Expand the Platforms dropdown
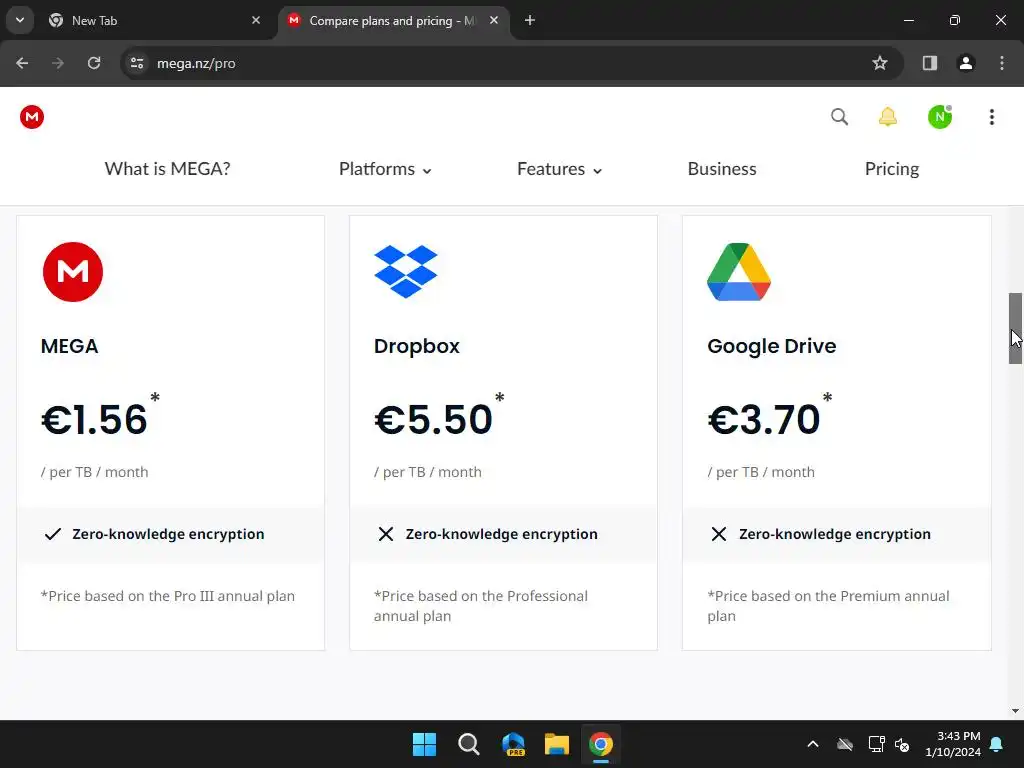 385,169
